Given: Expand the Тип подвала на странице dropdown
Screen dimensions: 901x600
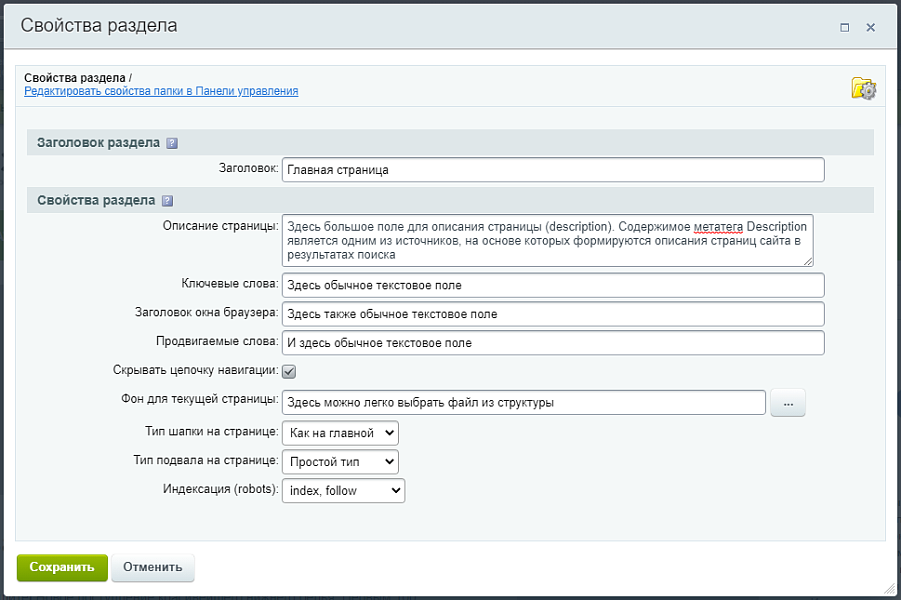Looking at the screenshot, I should [x=340, y=462].
